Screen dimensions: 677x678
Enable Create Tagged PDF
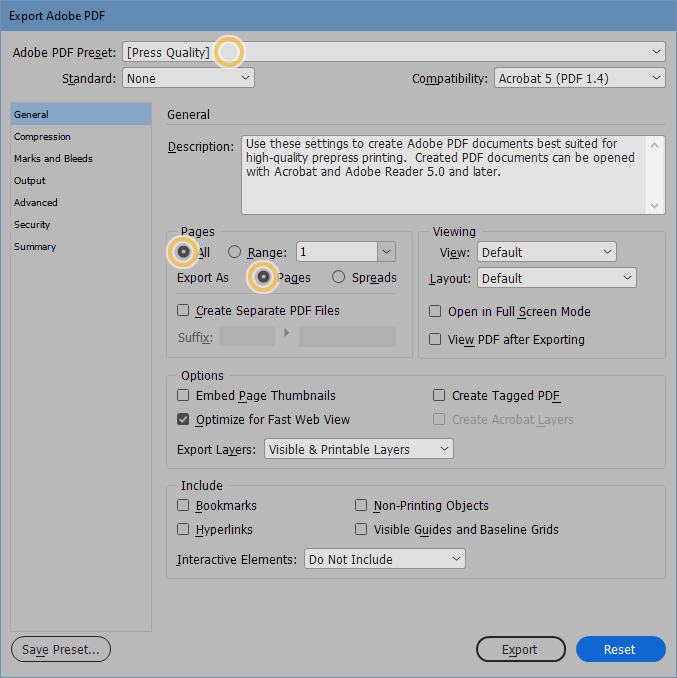[439, 395]
